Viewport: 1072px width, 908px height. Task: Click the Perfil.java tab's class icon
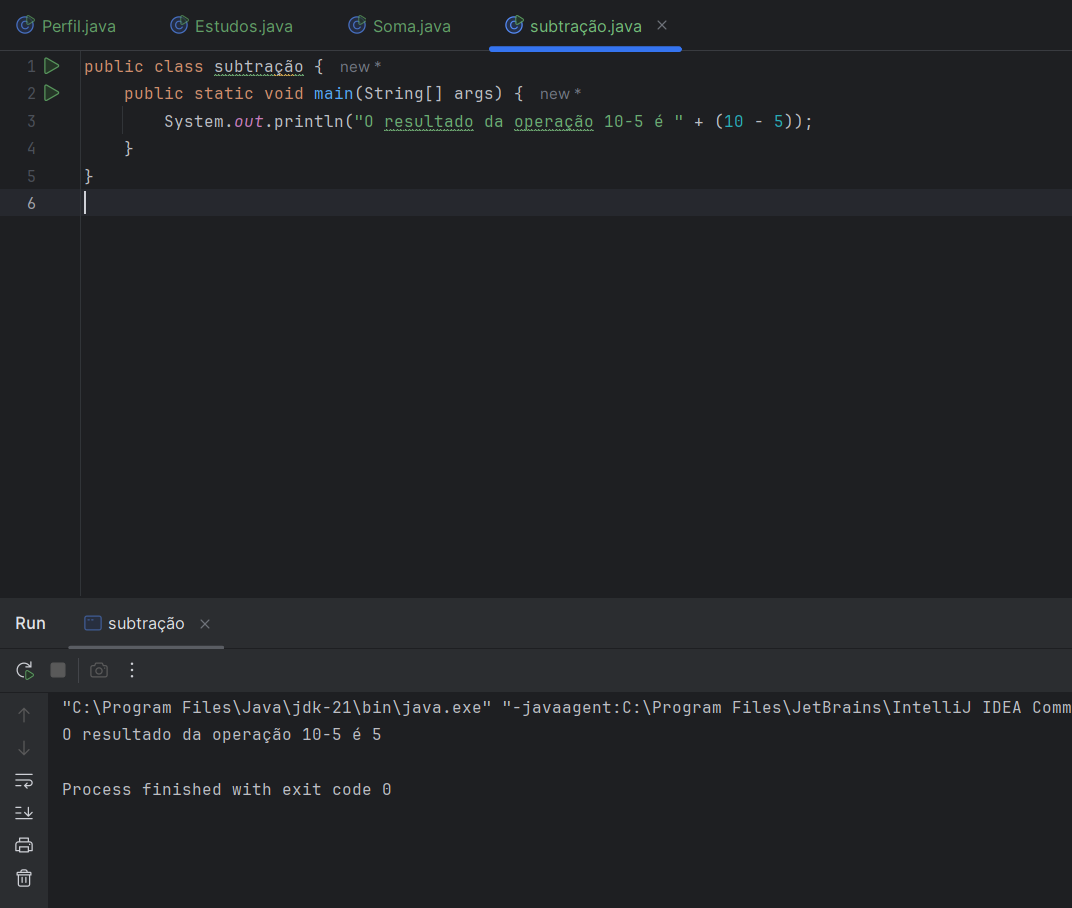coord(25,25)
